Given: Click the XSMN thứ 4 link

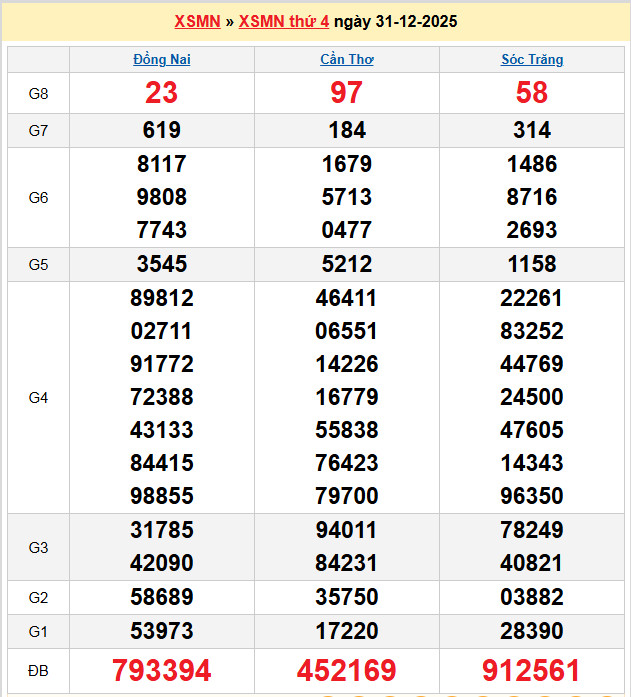Looking at the screenshot, I should (284, 21).
